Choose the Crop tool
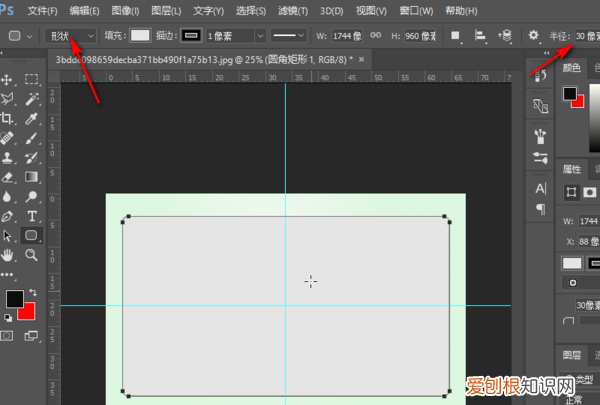The image size is (600, 405). 8,118
